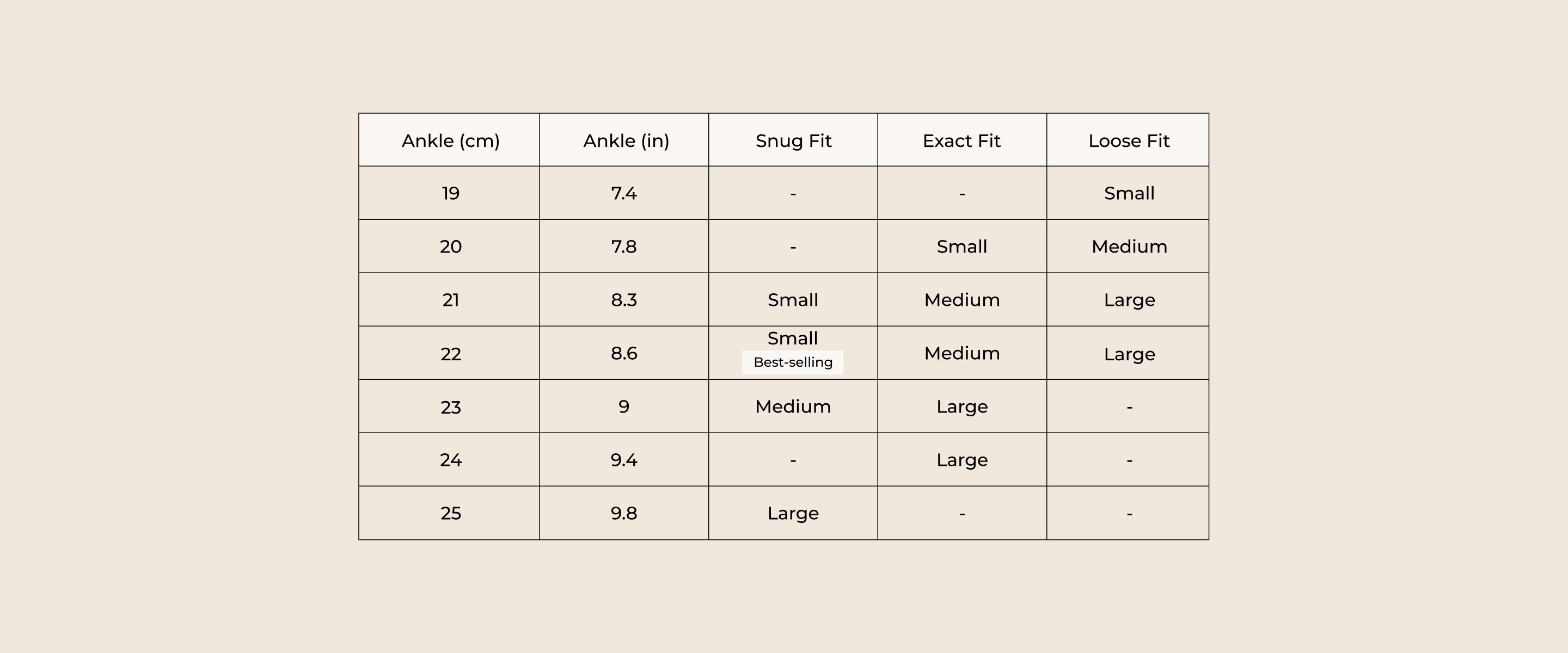Select the 19 cm ankle cell
1568x653 pixels.
[x=450, y=194]
